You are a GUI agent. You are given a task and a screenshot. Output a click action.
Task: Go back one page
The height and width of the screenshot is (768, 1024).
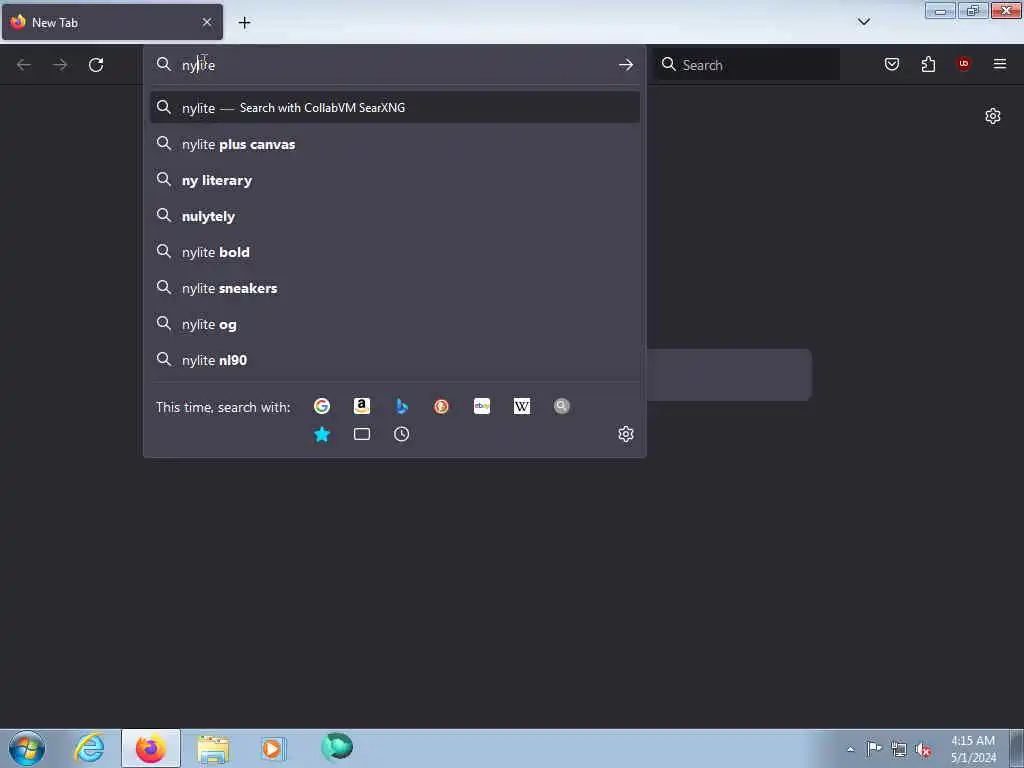tap(24, 65)
